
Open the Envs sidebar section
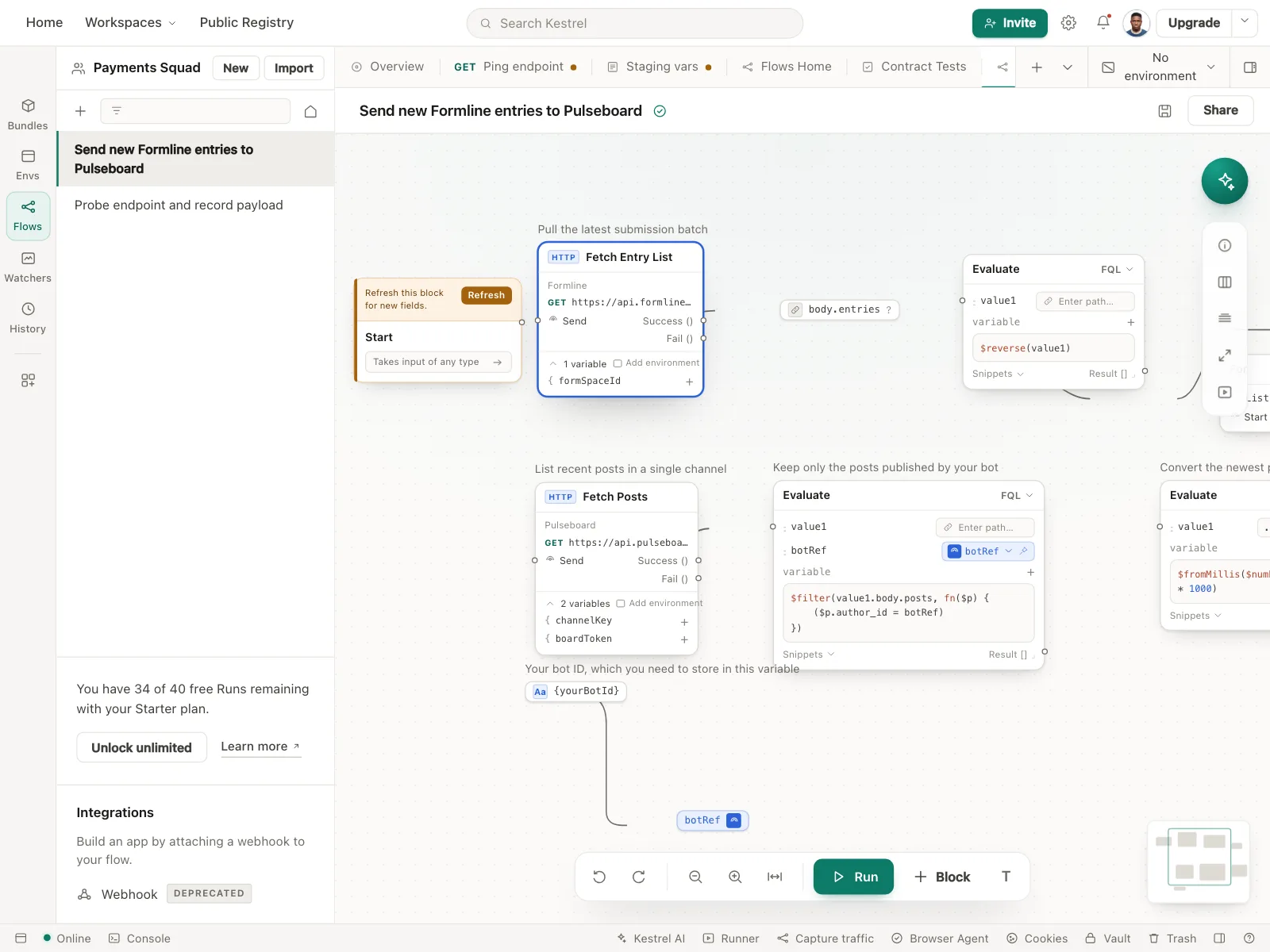28,165
